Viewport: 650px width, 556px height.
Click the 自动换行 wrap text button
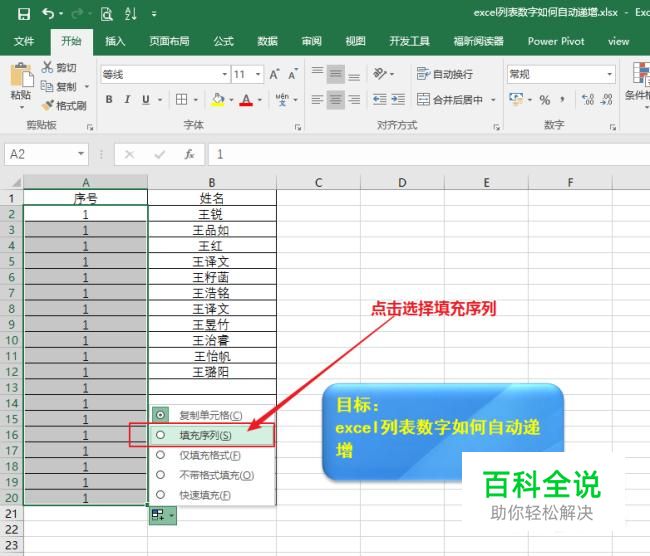pyautogui.click(x=445, y=74)
